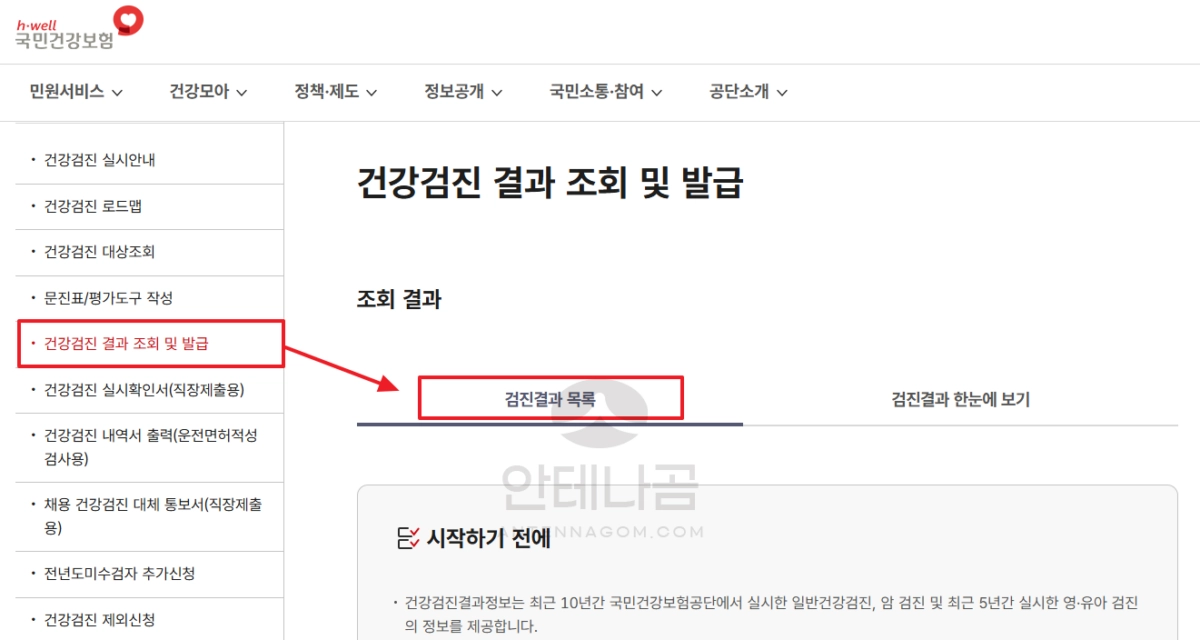Click the 시작하기 전에 heading text
The height and width of the screenshot is (640, 1200).
pyautogui.click(x=489, y=538)
